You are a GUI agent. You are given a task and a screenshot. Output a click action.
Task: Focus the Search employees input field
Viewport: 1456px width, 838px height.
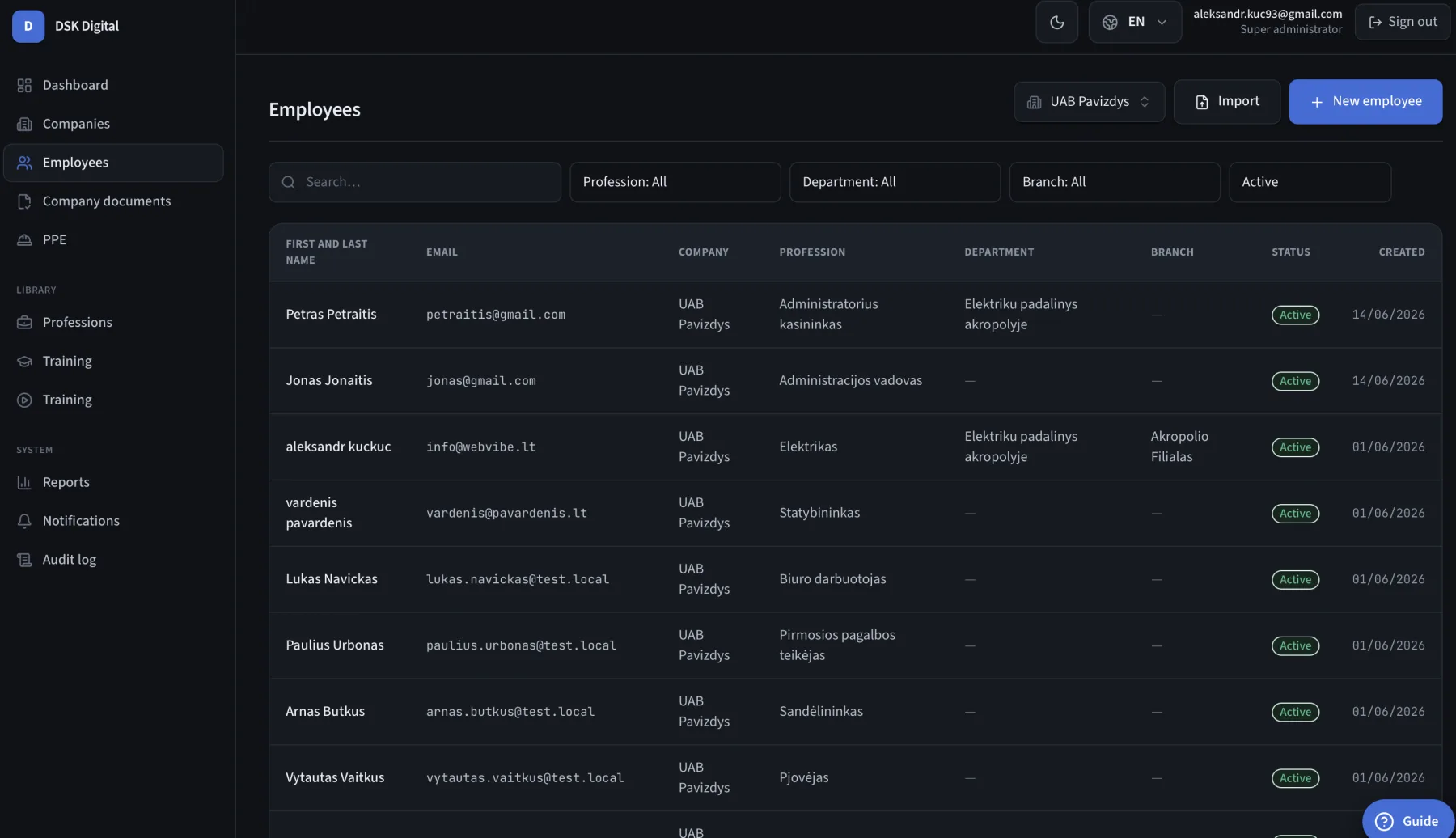415,182
